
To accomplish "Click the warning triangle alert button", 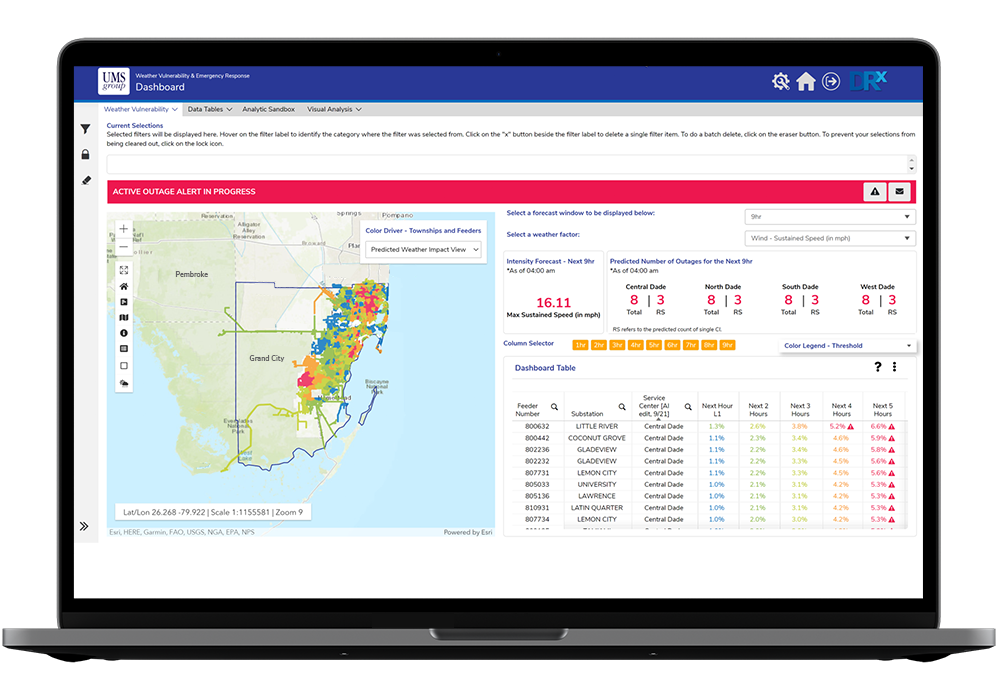I will tap(874, 191).
